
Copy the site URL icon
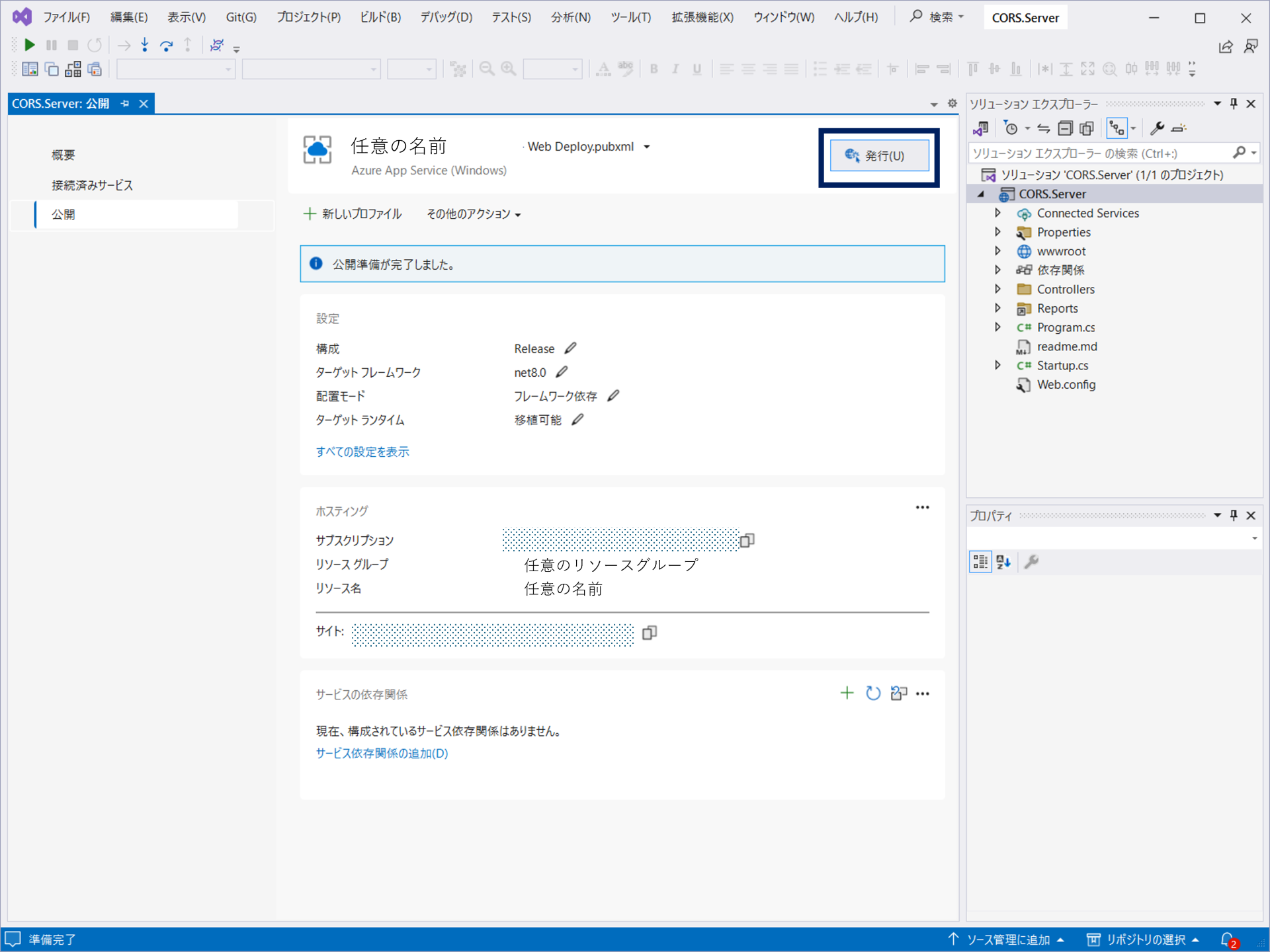[650, 633]
